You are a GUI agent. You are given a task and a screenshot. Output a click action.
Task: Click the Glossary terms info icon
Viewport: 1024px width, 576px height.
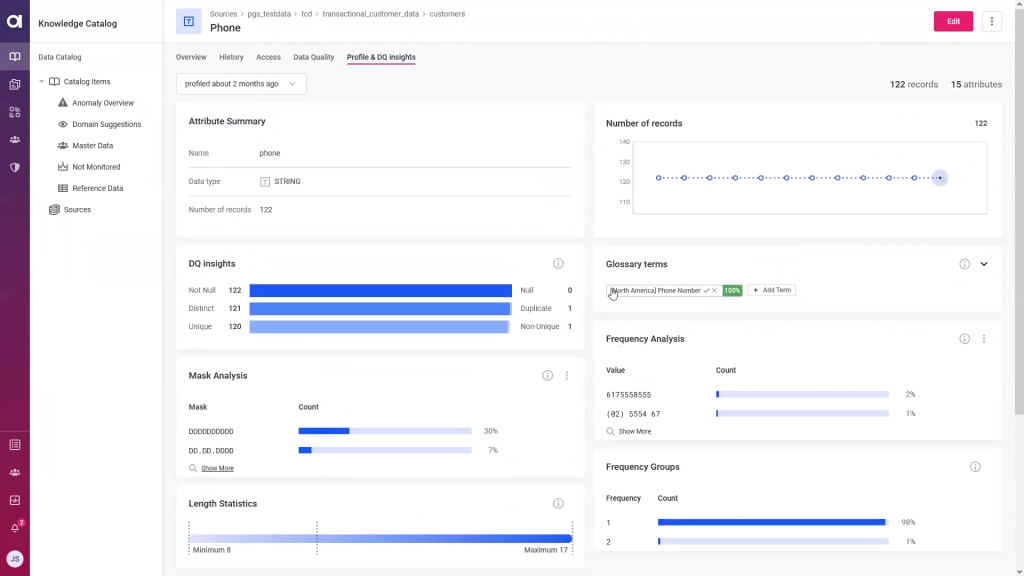pos(964,263)
